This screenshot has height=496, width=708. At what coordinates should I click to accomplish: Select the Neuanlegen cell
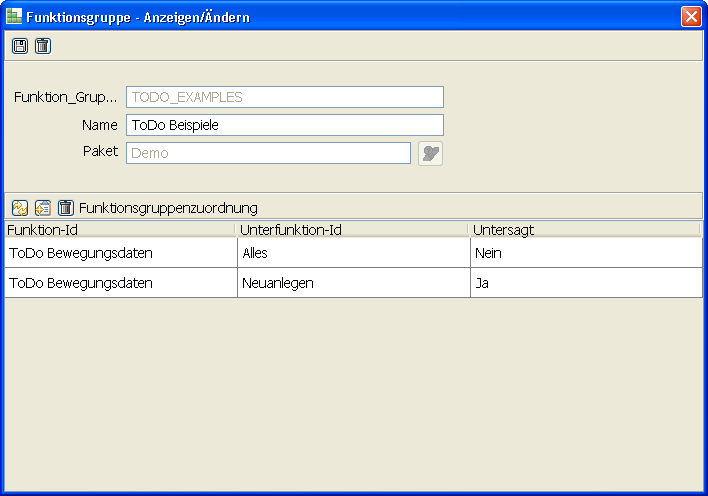353,283
